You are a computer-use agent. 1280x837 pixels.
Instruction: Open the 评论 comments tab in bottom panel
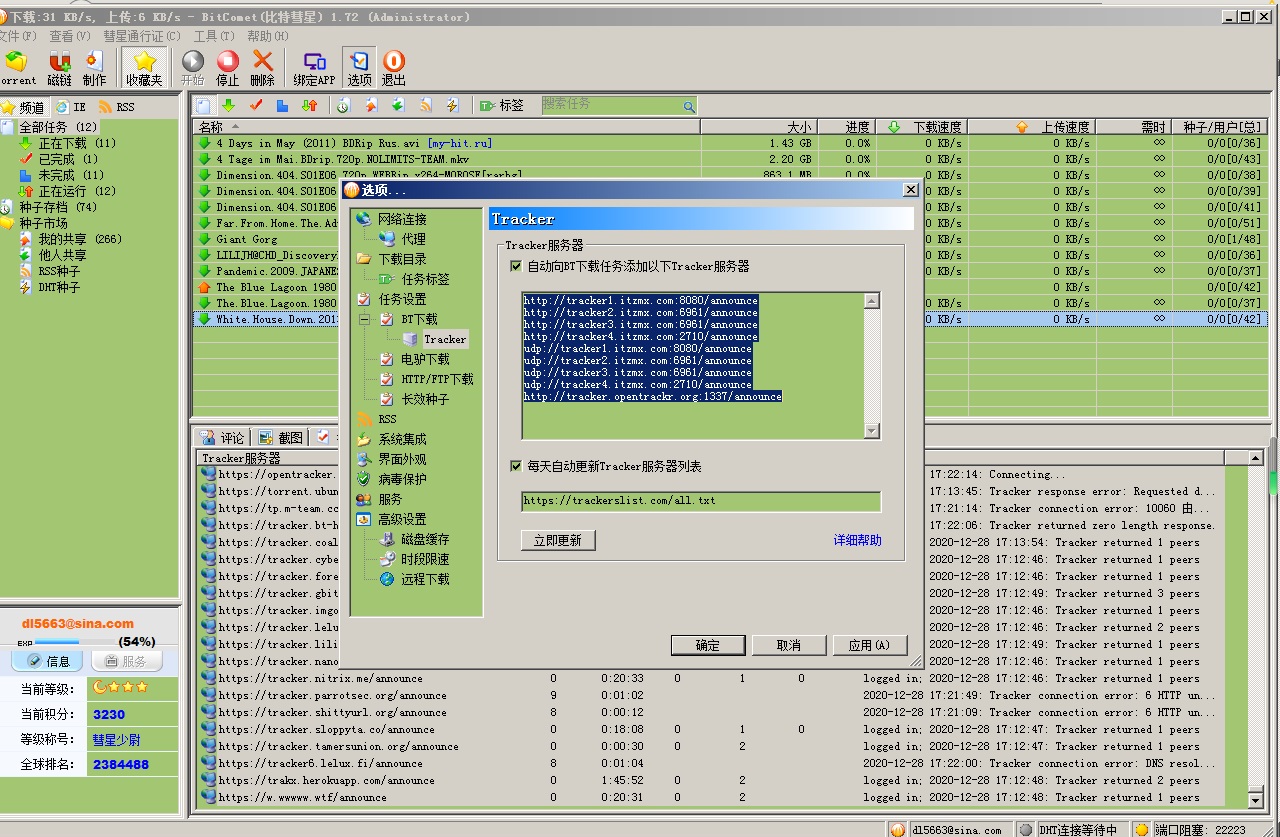tap(222, 438)
